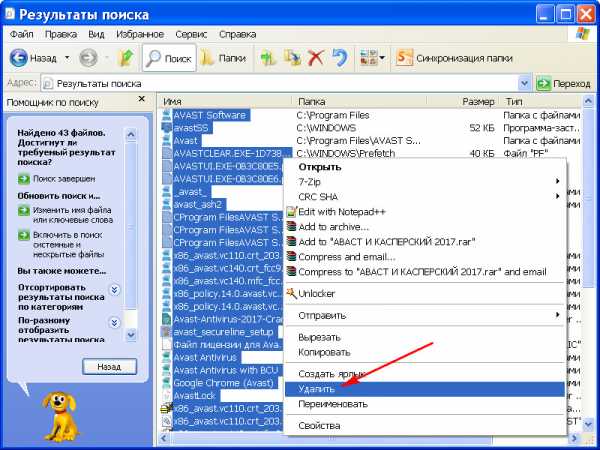Close the search assistant pane
Image resolution: width=600 pixels, height=450 pixels.
tap(141, 99)
